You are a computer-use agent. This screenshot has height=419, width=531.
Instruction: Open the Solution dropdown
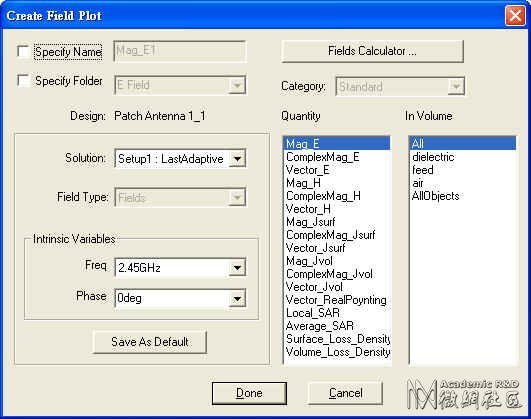click(x=237, y=159)
